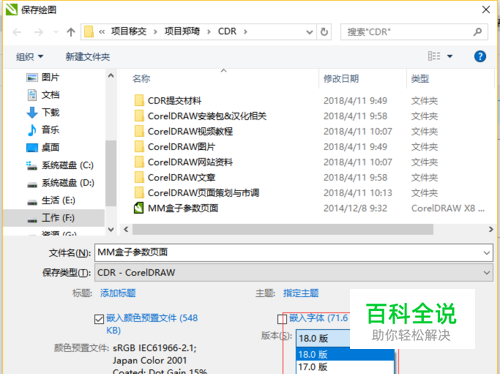Open the help question mark icon
The image size is (500, 374).
pyautogui.click(x=480, y=56)
